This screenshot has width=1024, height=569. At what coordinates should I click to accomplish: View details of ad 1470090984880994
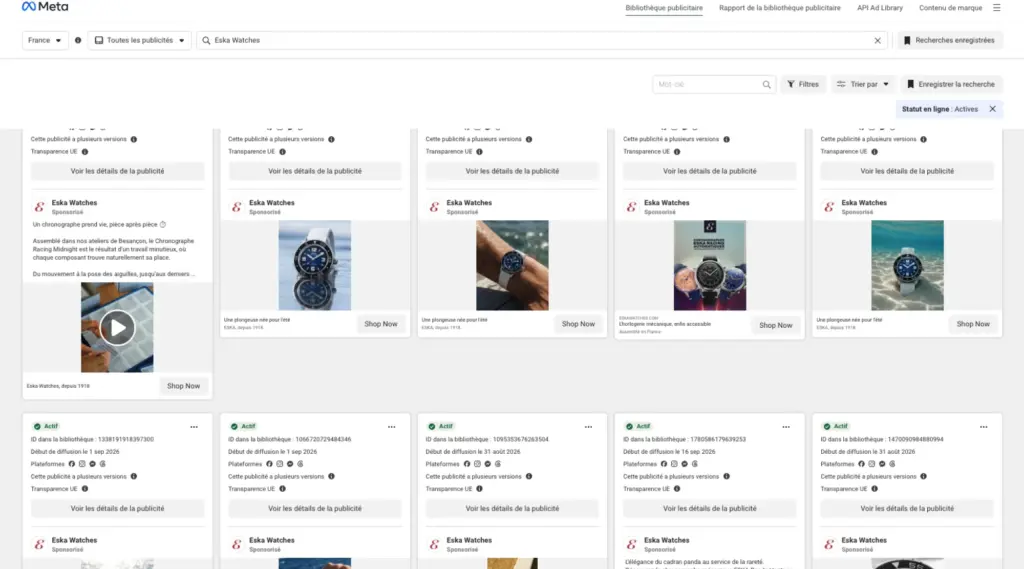click(907, 508)
